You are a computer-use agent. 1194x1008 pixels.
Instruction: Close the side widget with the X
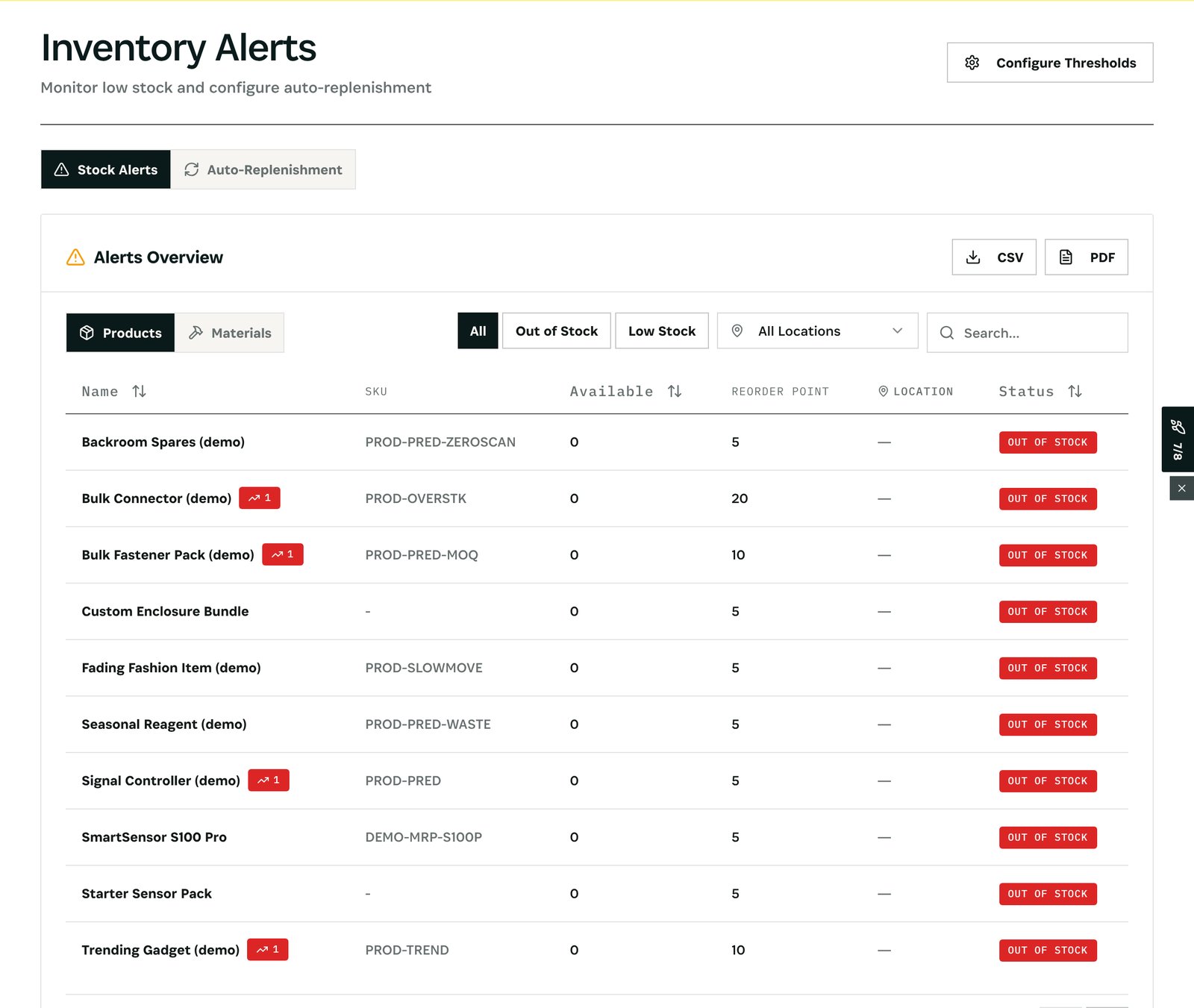[1181, 488]
